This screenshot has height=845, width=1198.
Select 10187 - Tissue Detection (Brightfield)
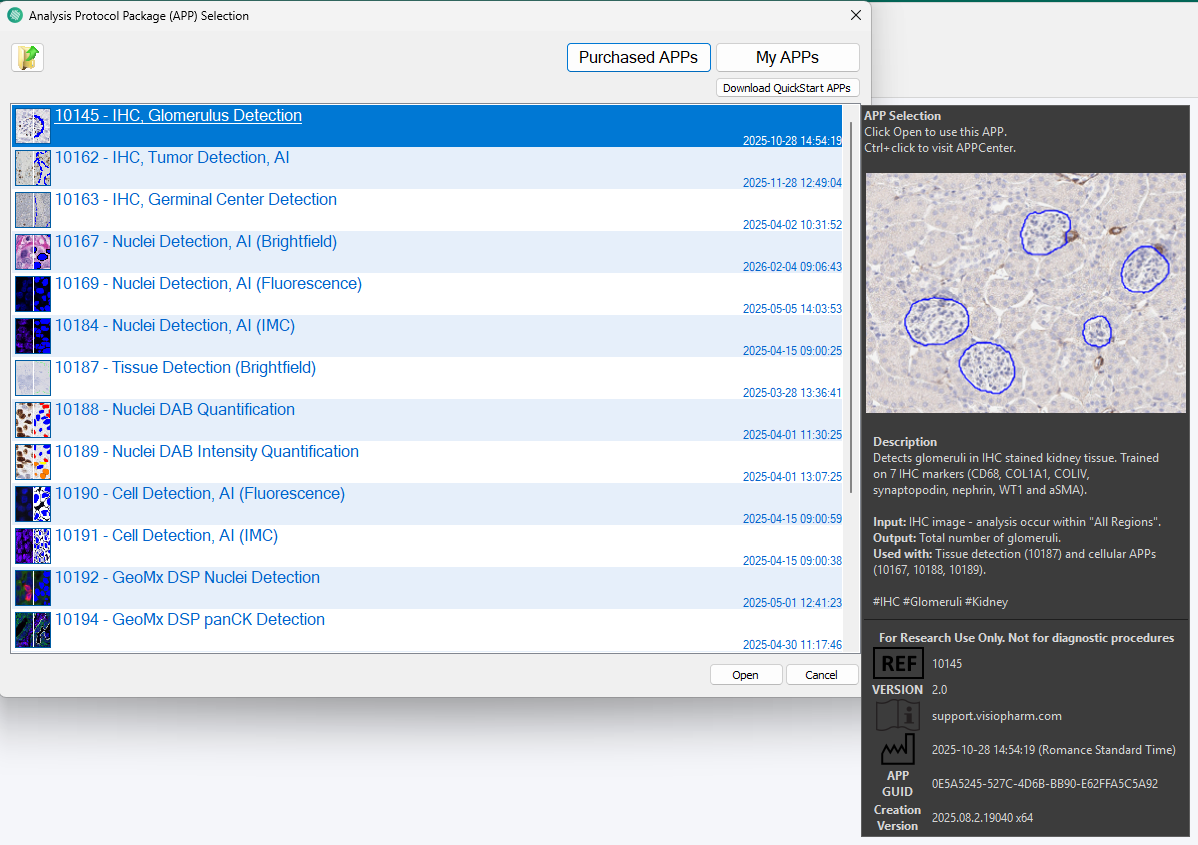186,367
